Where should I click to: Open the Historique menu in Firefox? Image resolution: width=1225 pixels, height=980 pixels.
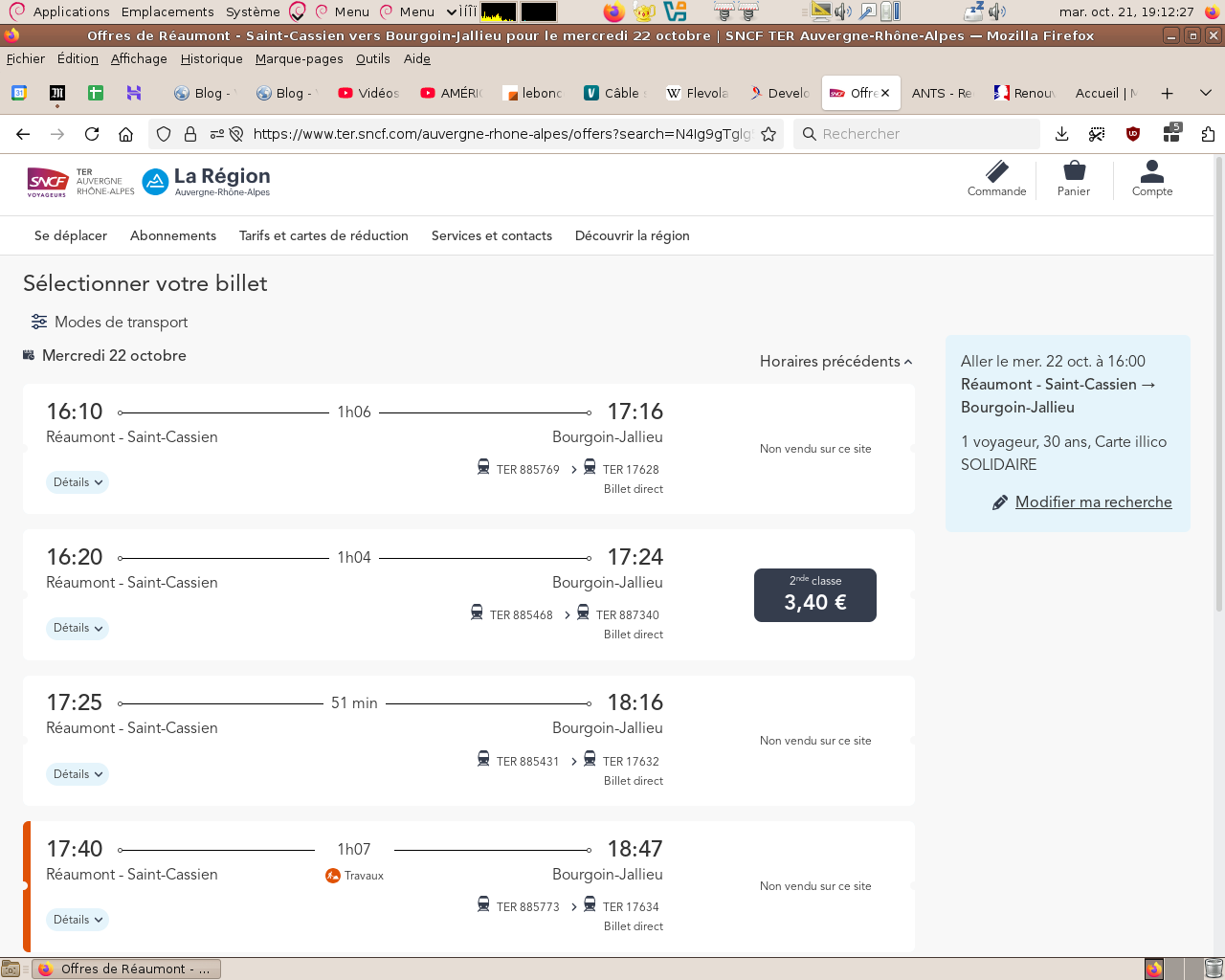[212, 58]
